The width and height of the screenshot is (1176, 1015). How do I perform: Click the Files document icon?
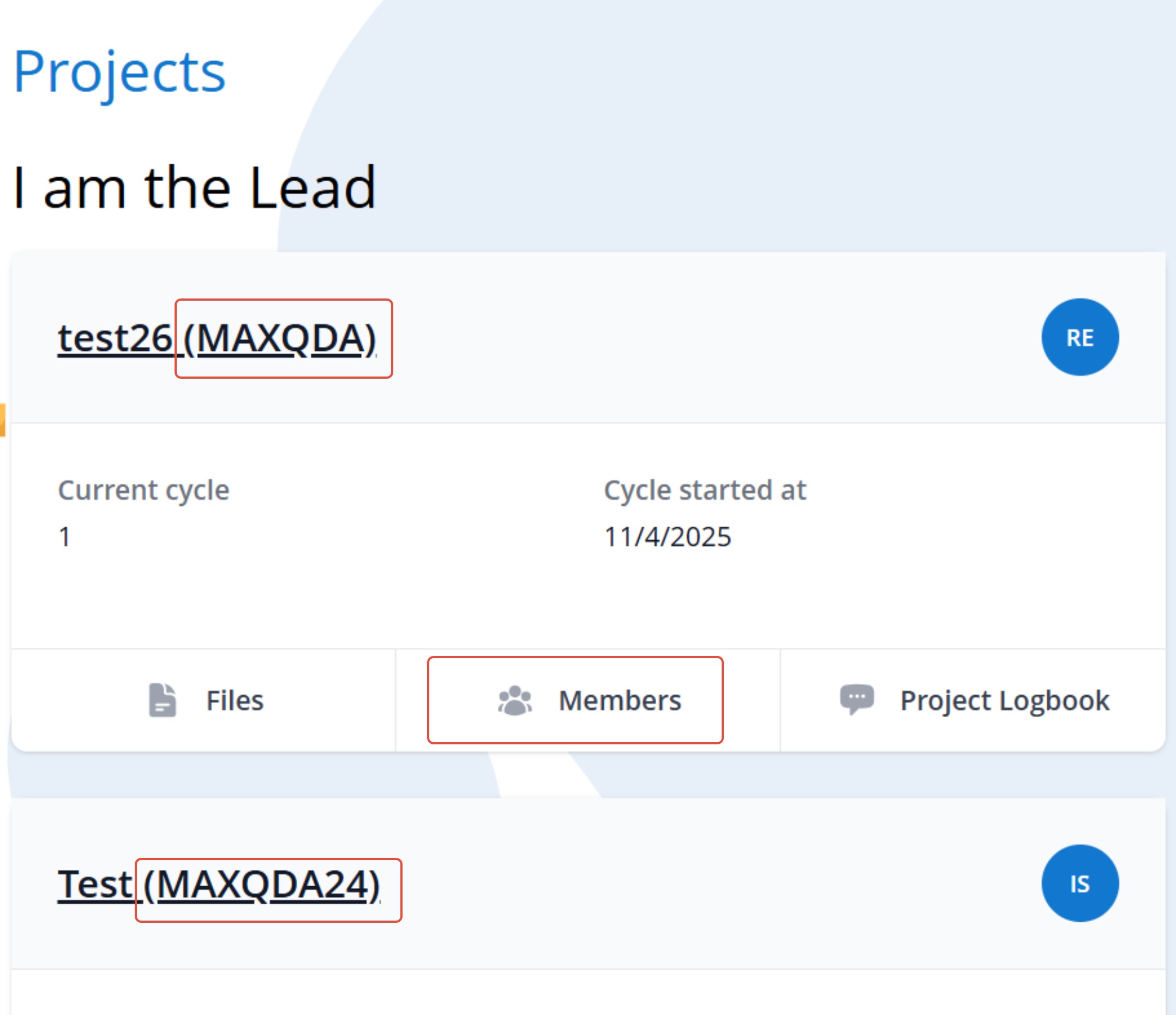(163, 700)
